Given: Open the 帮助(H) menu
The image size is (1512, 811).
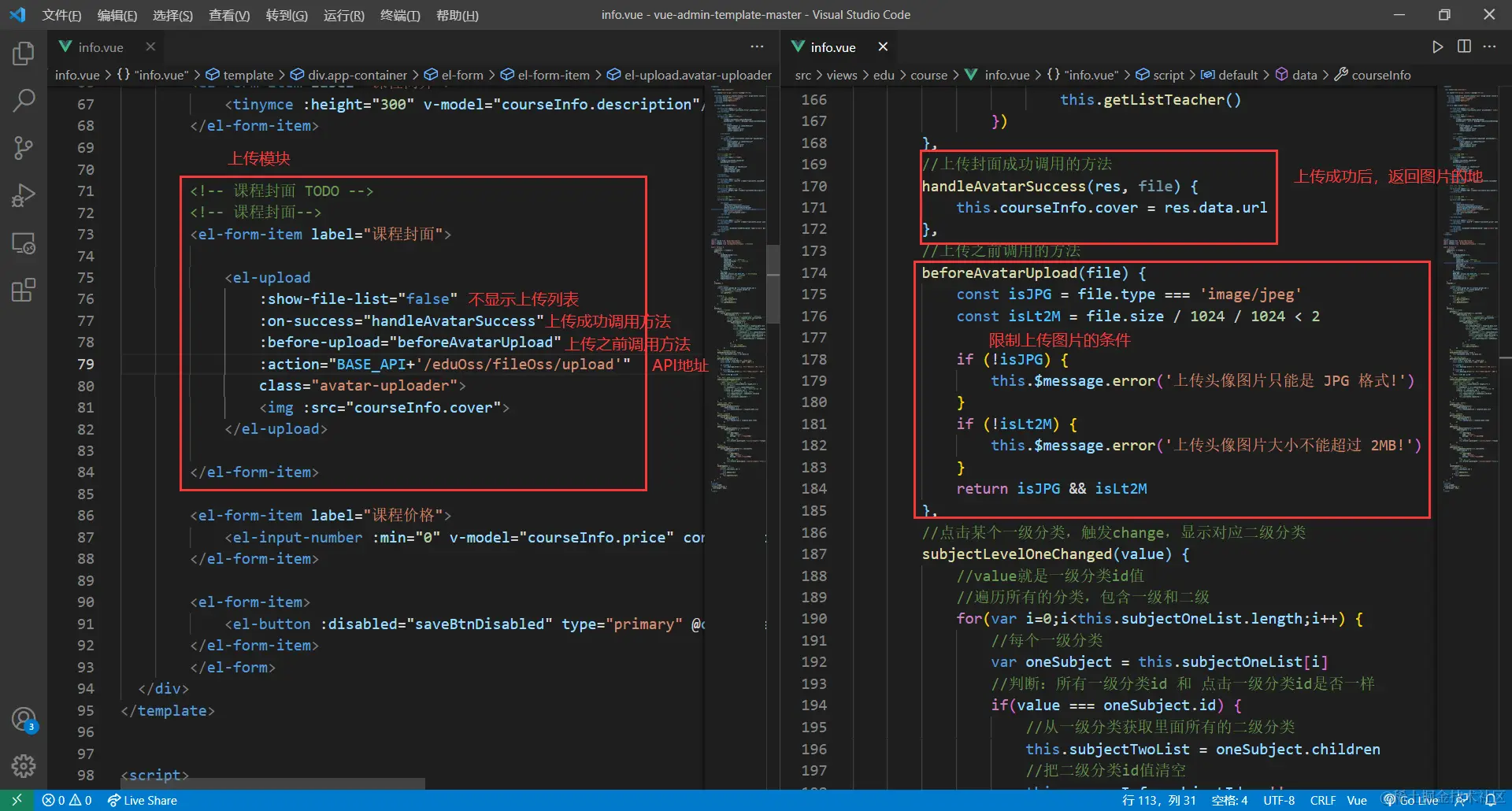Looking at the screenshot, I should coord(458,15).
